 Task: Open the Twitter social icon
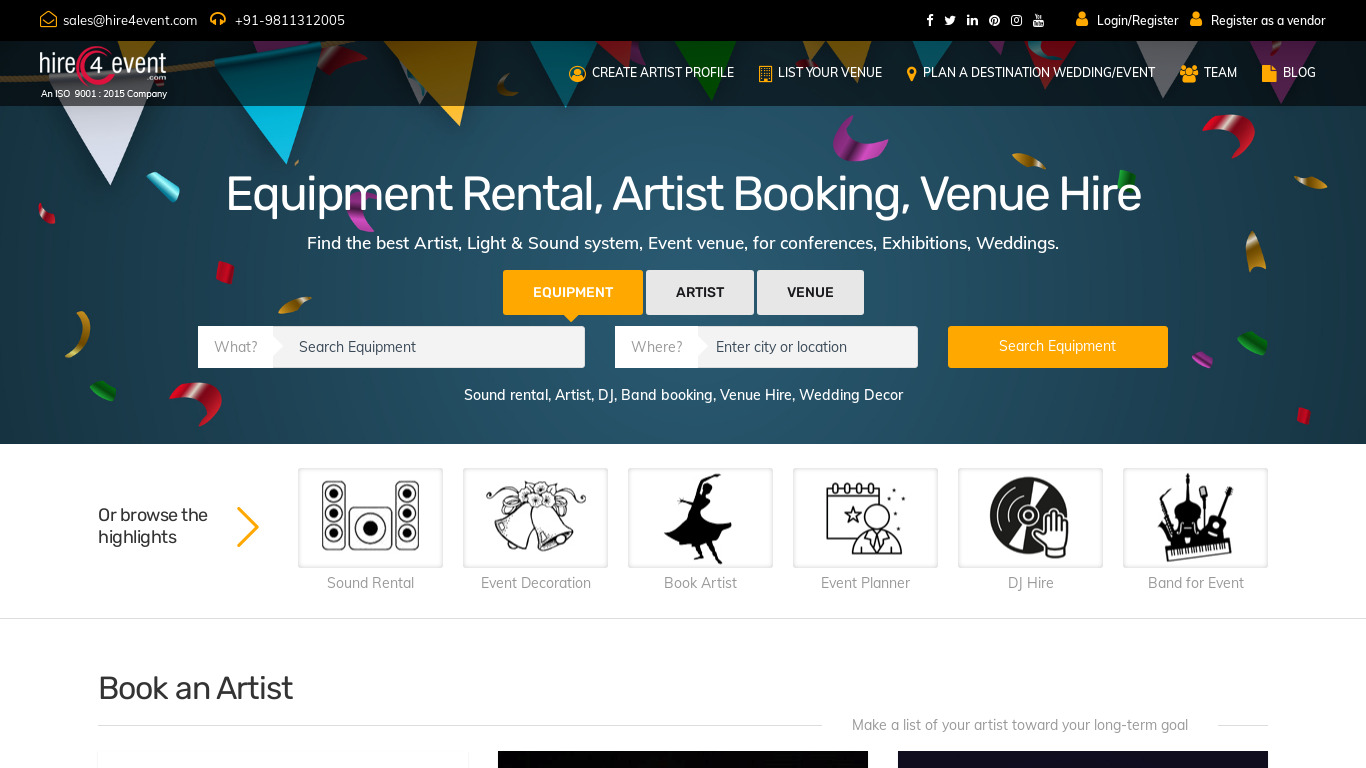coord(950,20)
